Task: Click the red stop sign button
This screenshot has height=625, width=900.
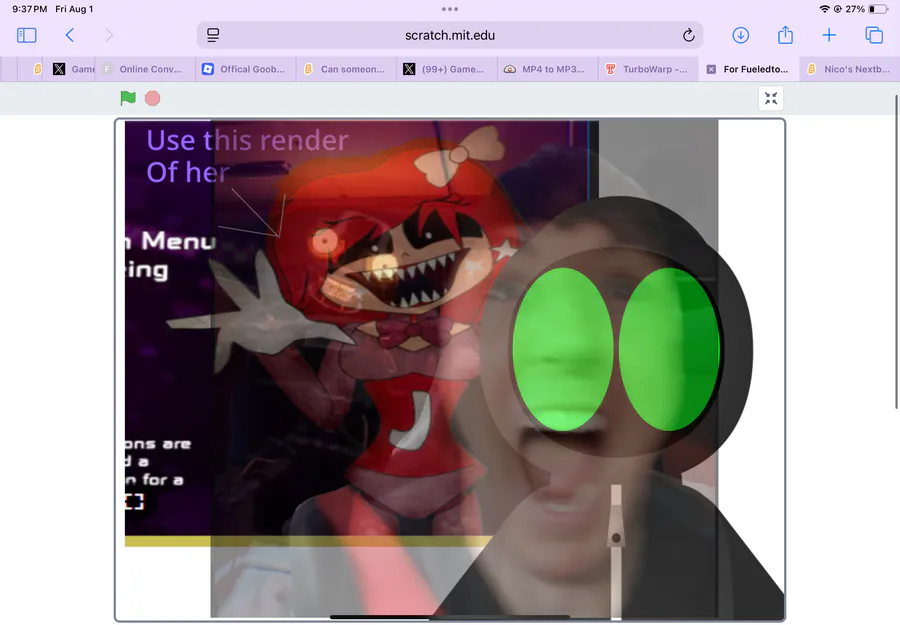Action: coord(152,99)
